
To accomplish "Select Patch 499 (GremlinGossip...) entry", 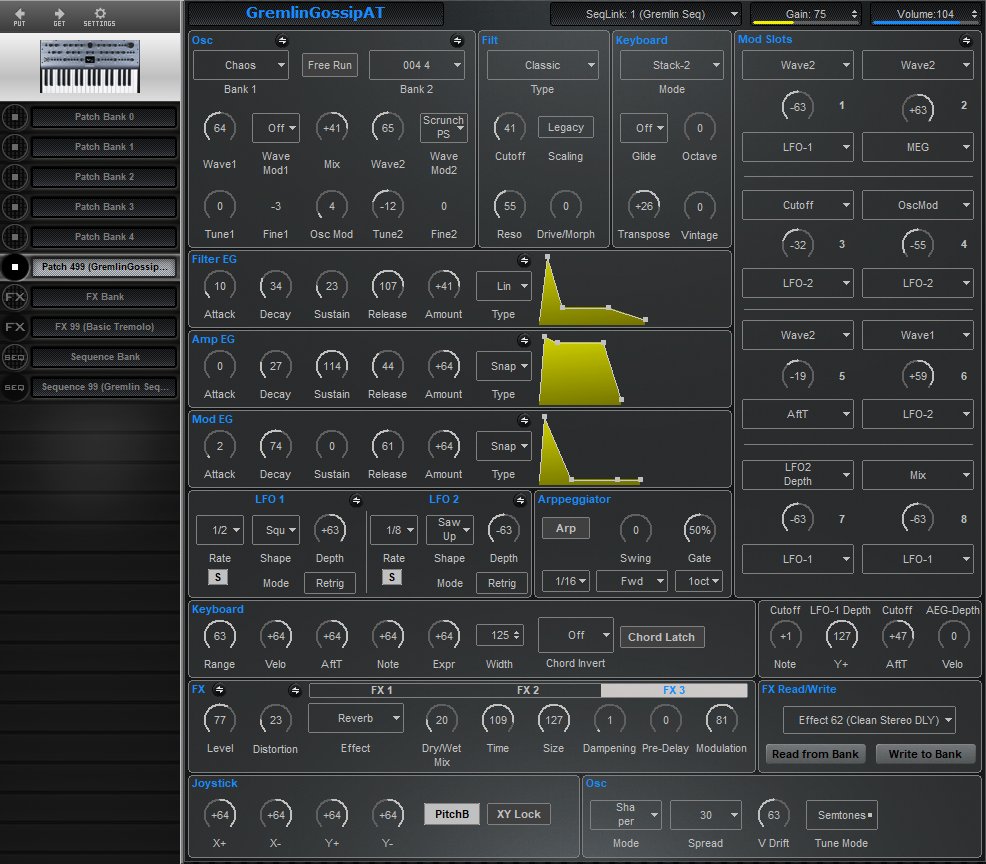I will coord(104,267).
